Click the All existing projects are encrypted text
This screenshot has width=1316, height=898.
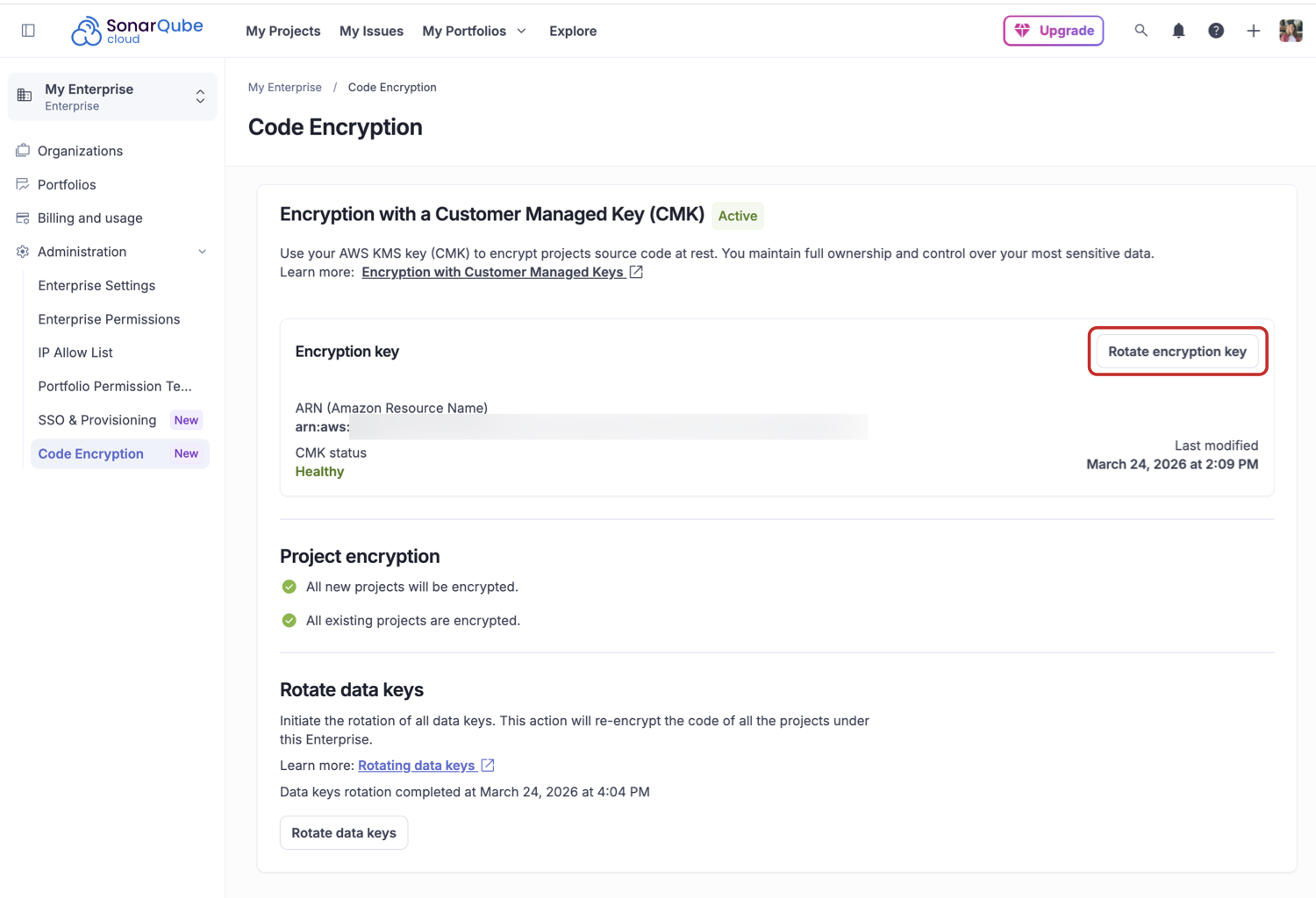pyautogui.click(x=413, y=620)
